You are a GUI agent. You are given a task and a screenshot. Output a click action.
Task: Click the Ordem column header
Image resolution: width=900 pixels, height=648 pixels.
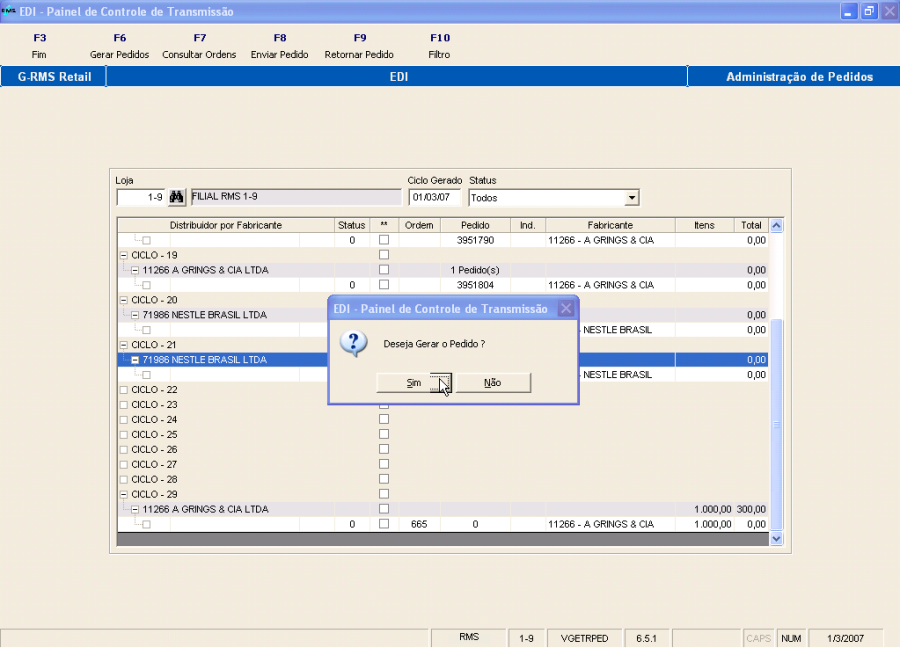click(x=419, y=225)
